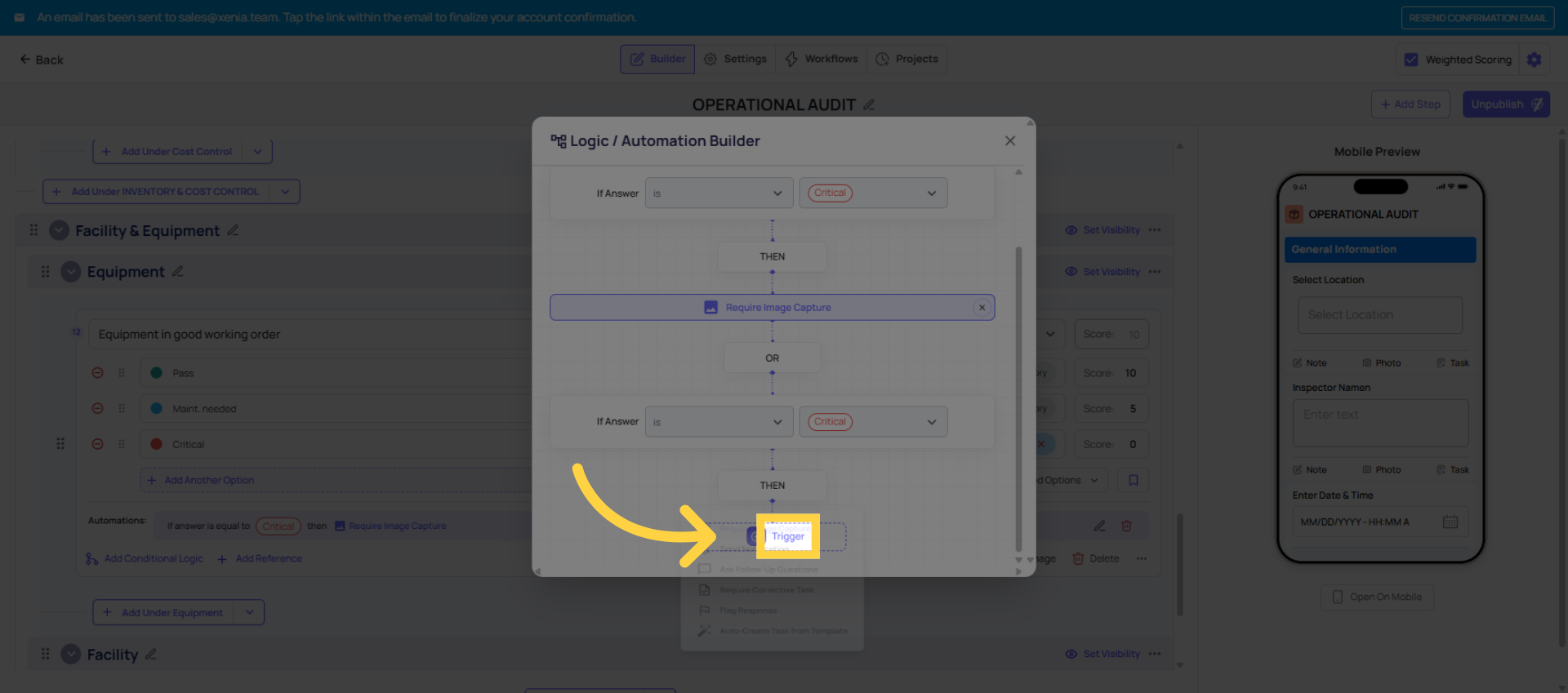The image size is (1568, 693).
Task: Switch to the Settings tab
Action: click(735, 59)
